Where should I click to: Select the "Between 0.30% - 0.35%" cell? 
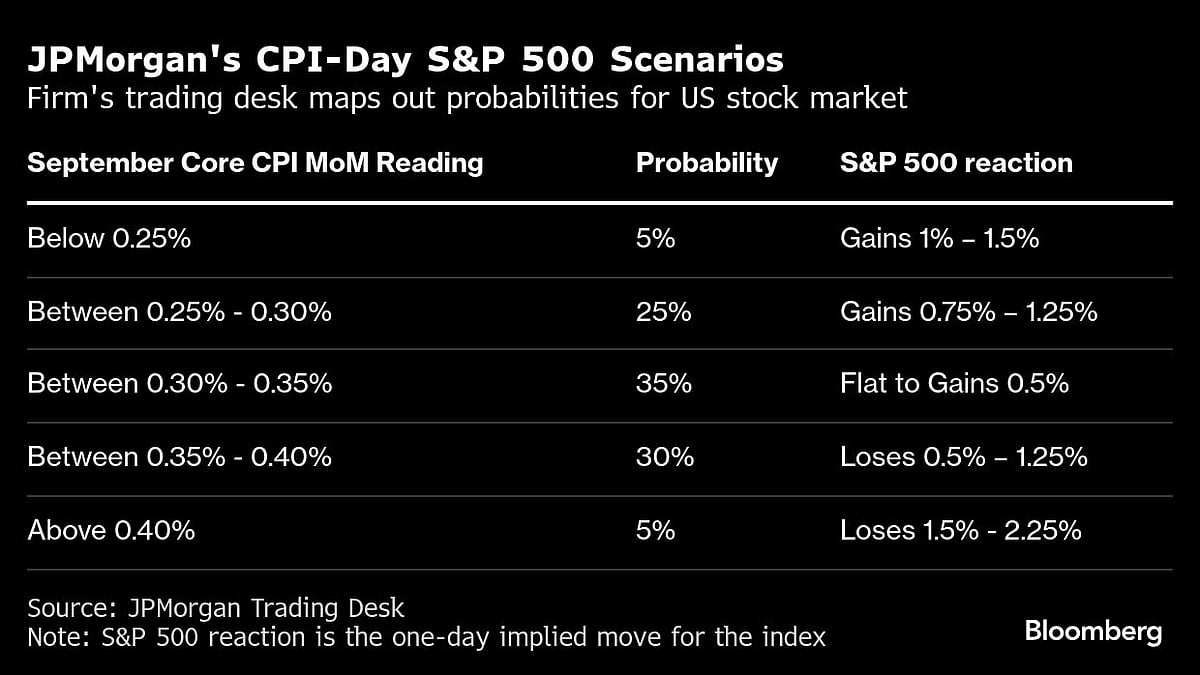click(x=179, y=384)
